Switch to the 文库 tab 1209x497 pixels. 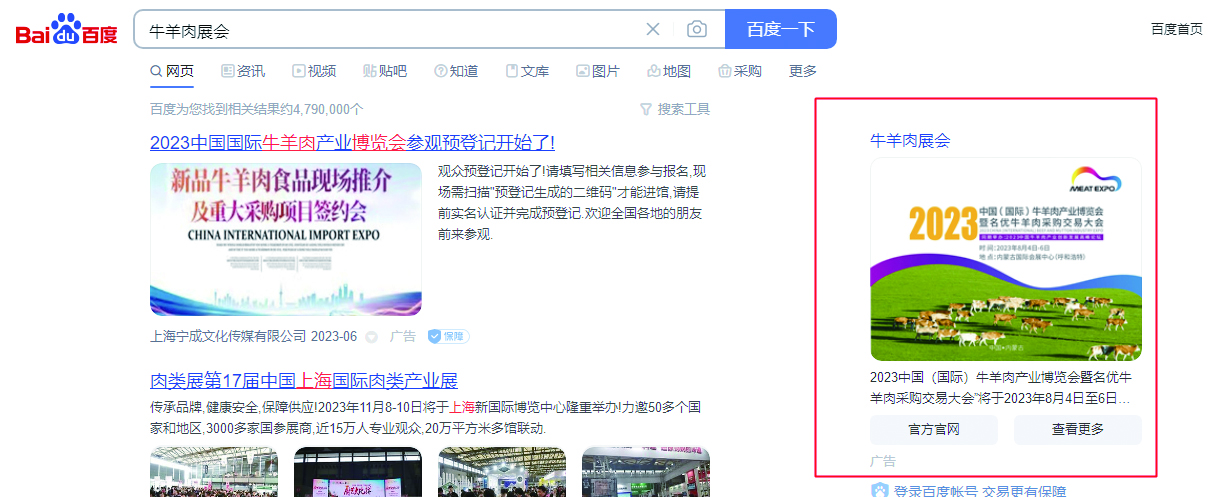[527, 71]
